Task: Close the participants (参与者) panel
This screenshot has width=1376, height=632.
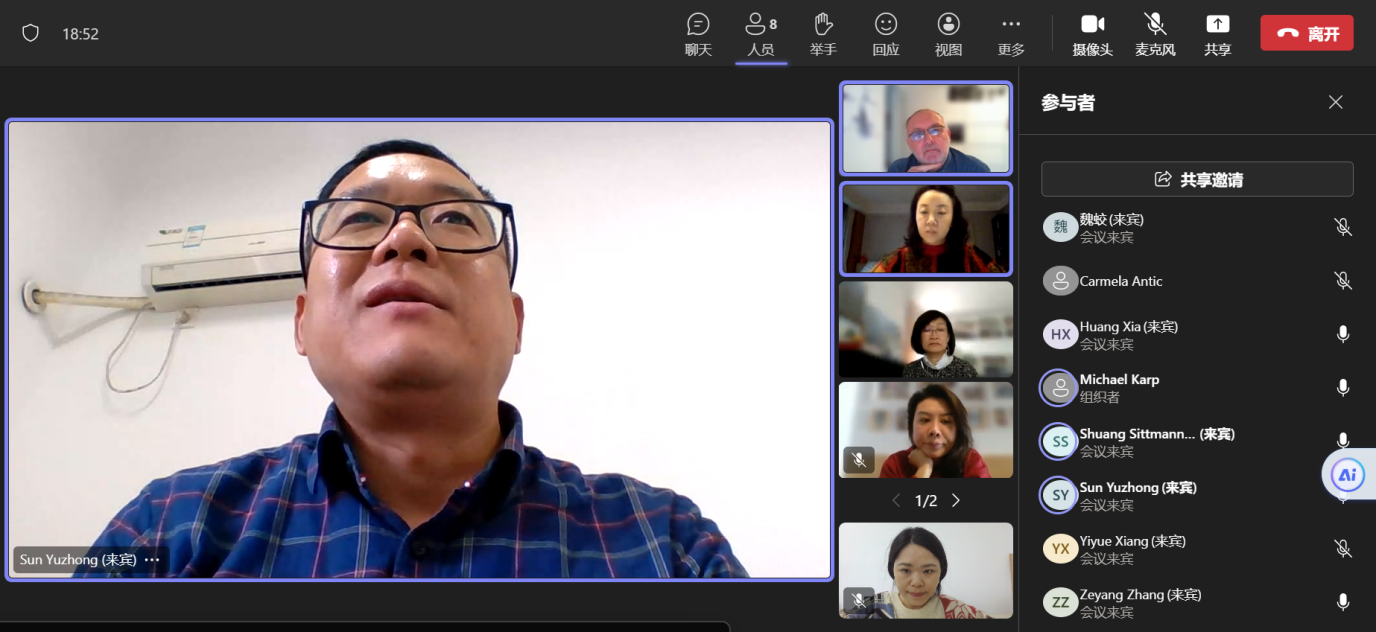Action: (1335, 102)
